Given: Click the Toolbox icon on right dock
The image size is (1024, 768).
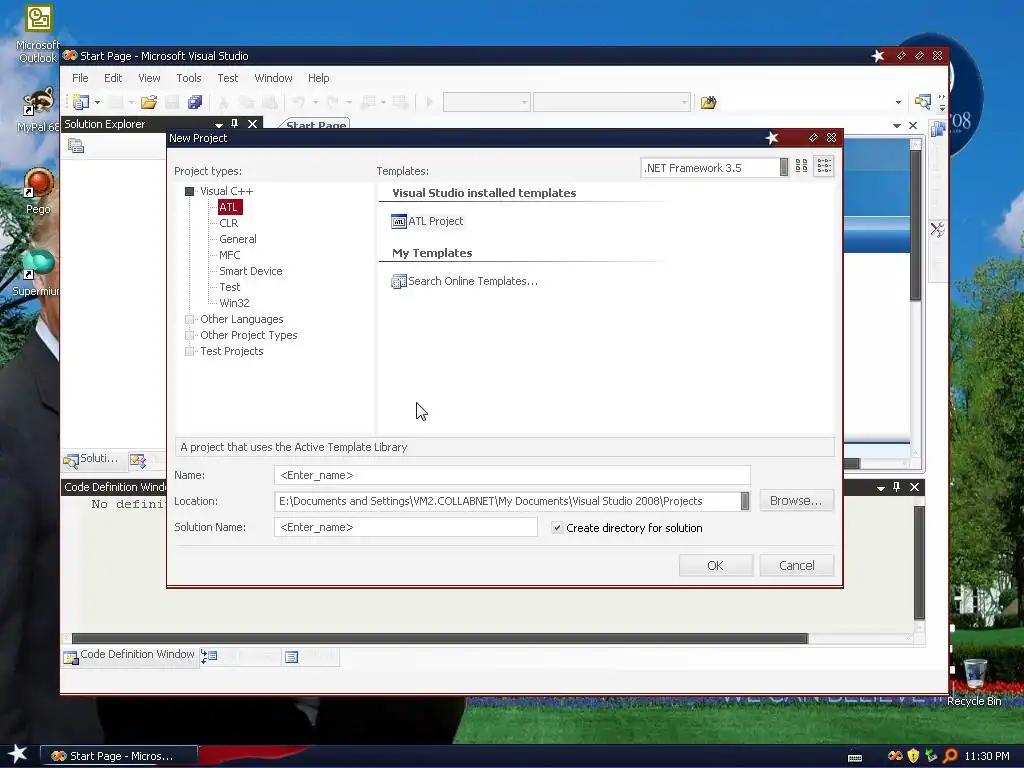Looking at the screenshot, I should 937,229.
